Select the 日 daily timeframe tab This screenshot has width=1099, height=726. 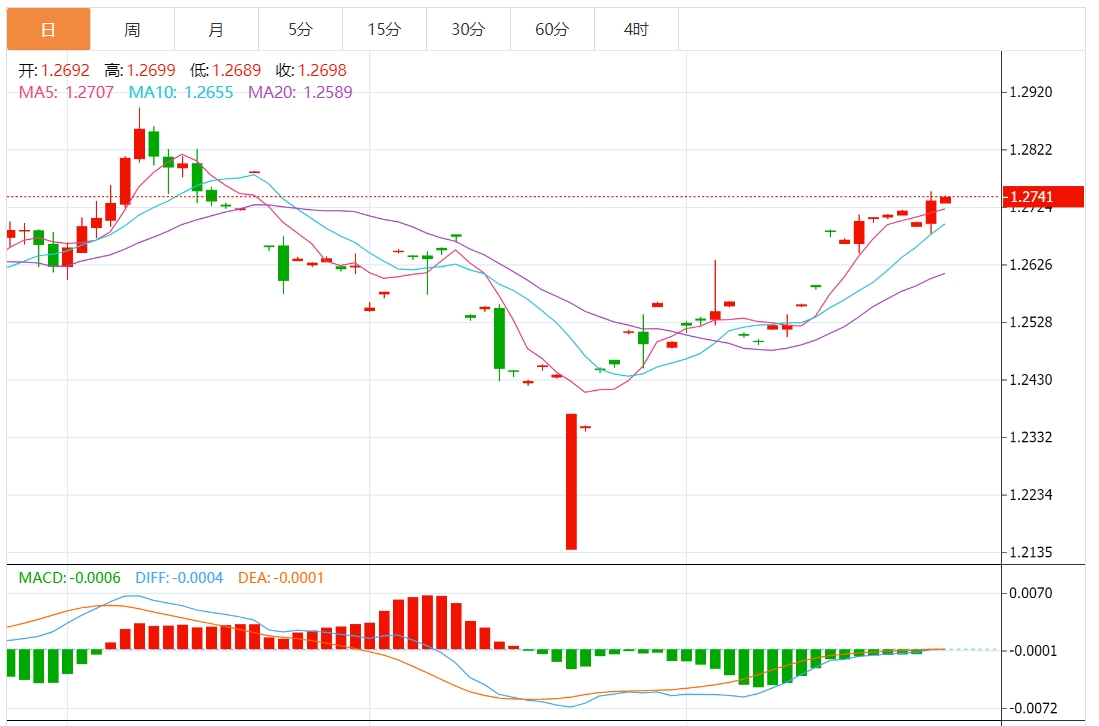click(x=48, y=29)
